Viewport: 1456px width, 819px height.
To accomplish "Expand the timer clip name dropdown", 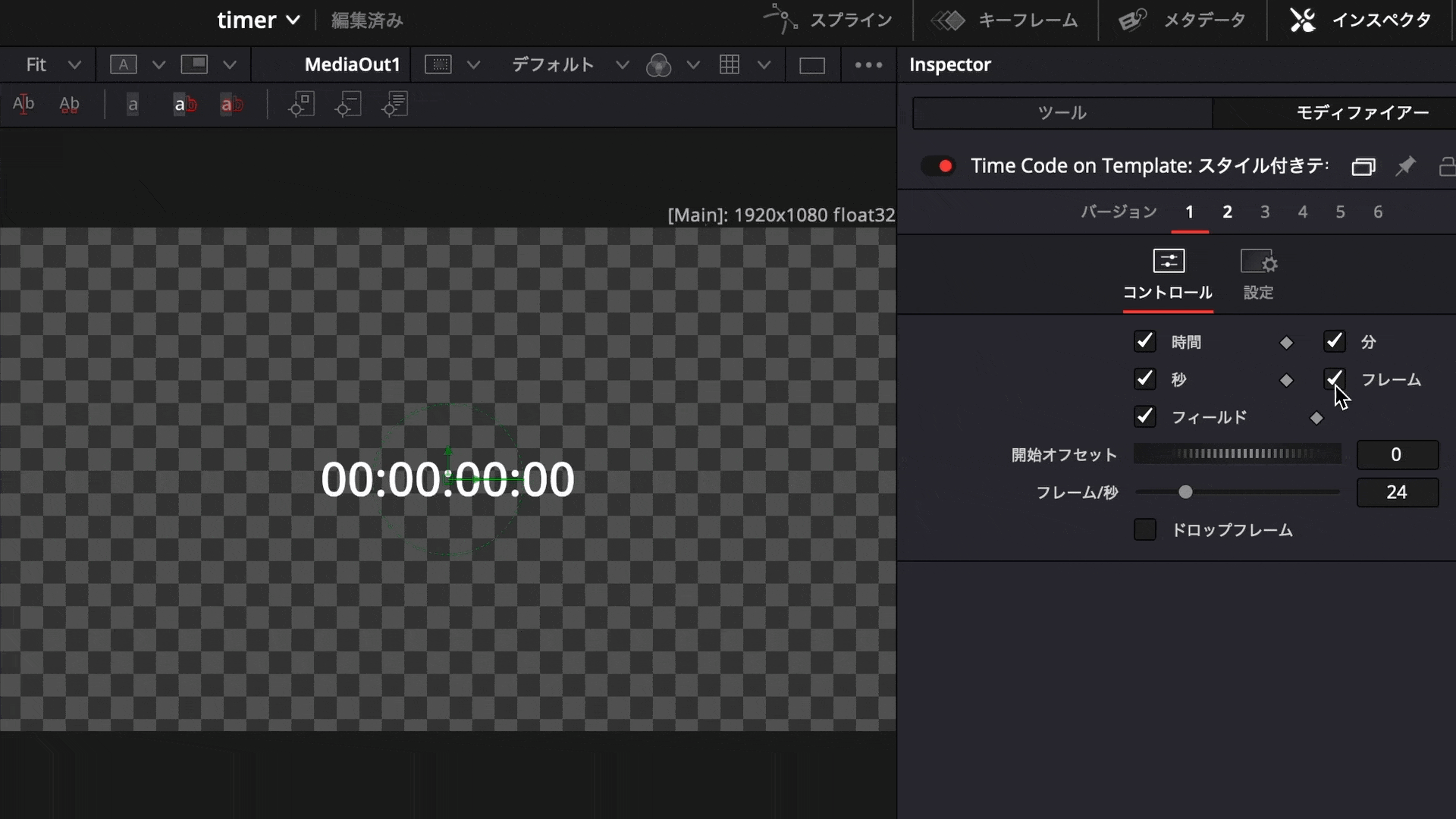I will point(292,20).
